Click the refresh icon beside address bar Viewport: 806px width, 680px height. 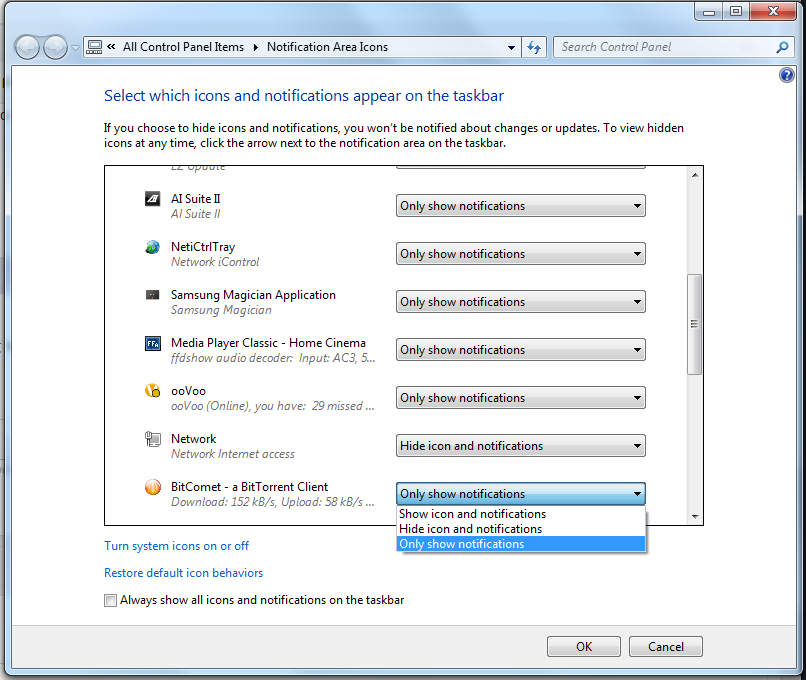pos(534,47)
